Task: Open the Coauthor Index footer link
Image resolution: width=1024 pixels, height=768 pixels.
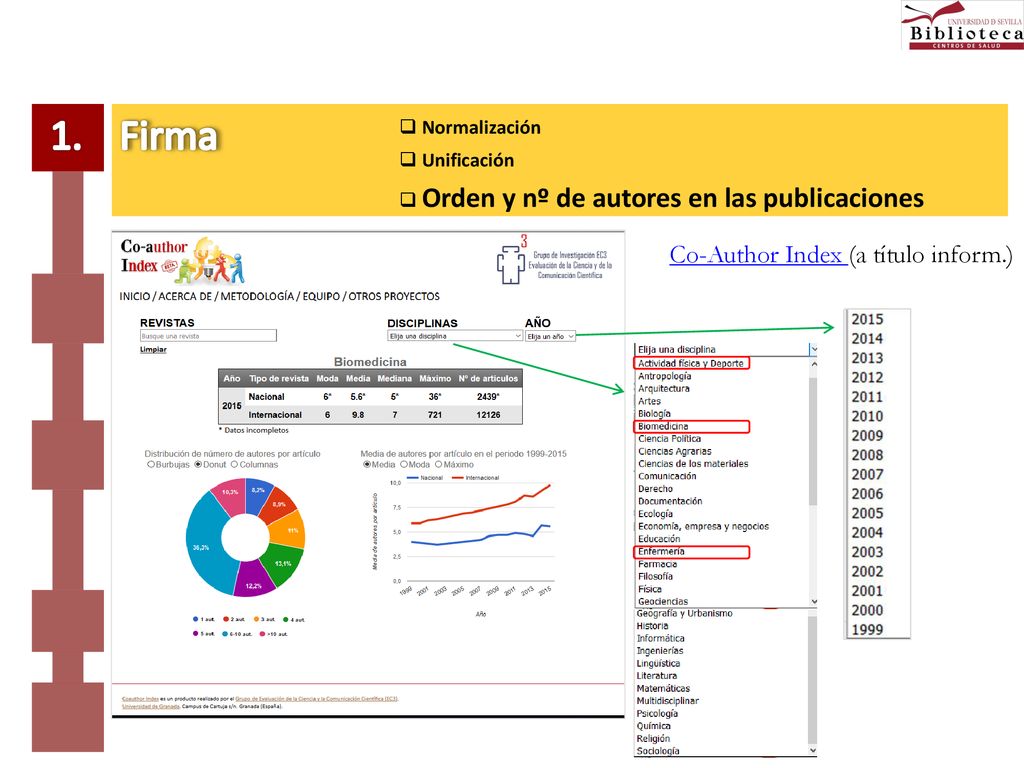Action: pos(140,699)
